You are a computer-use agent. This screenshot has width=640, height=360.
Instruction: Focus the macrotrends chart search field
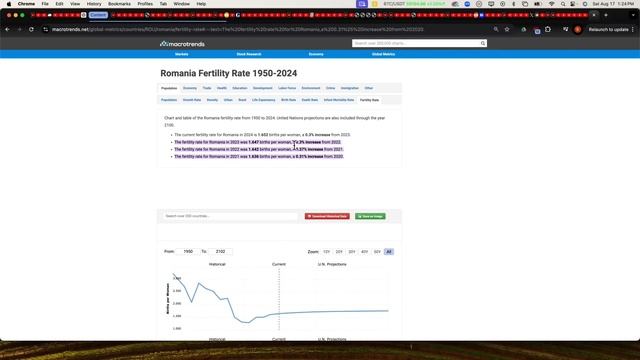416,43
